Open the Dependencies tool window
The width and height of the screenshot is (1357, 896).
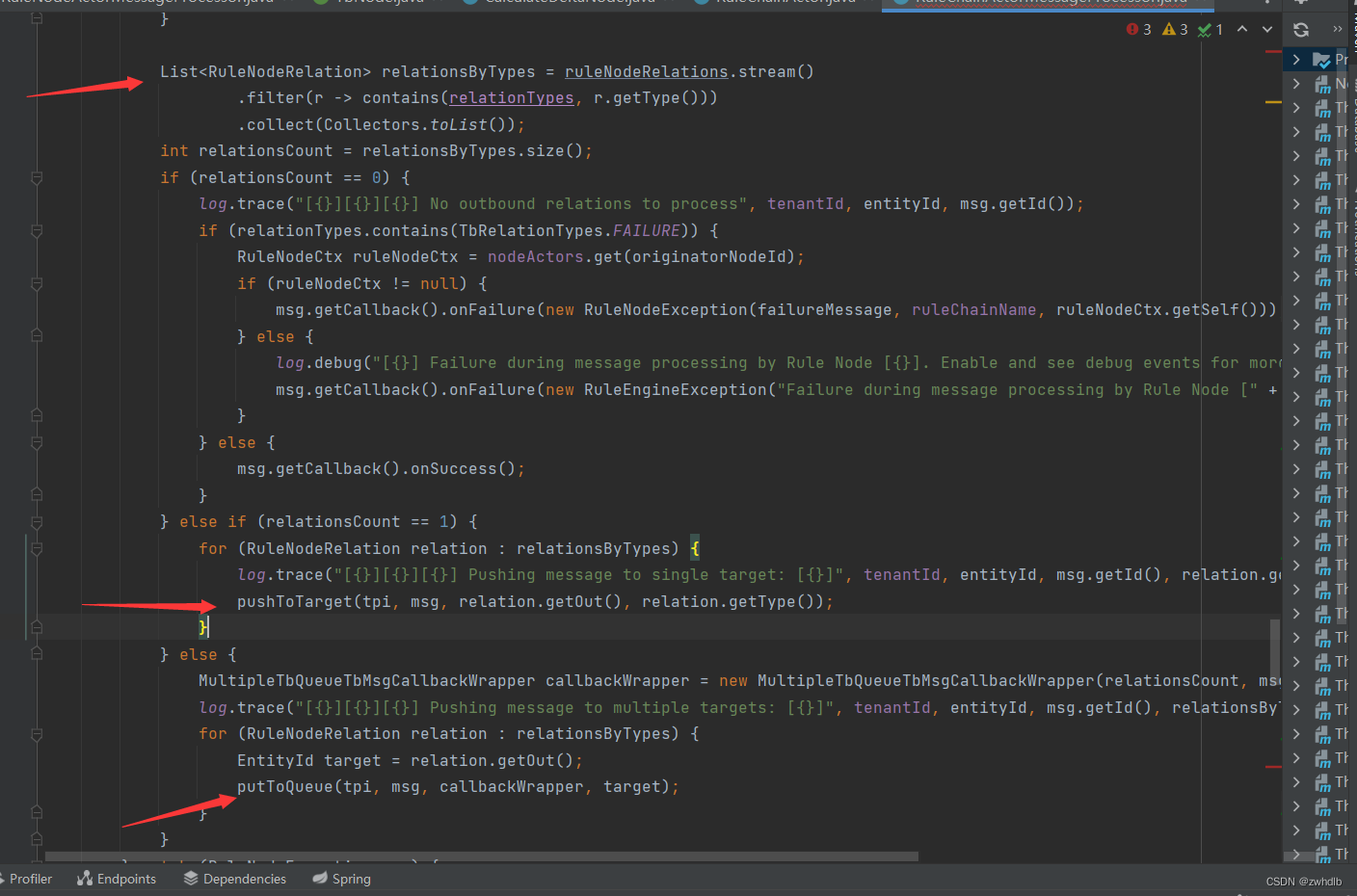(235, 879)
